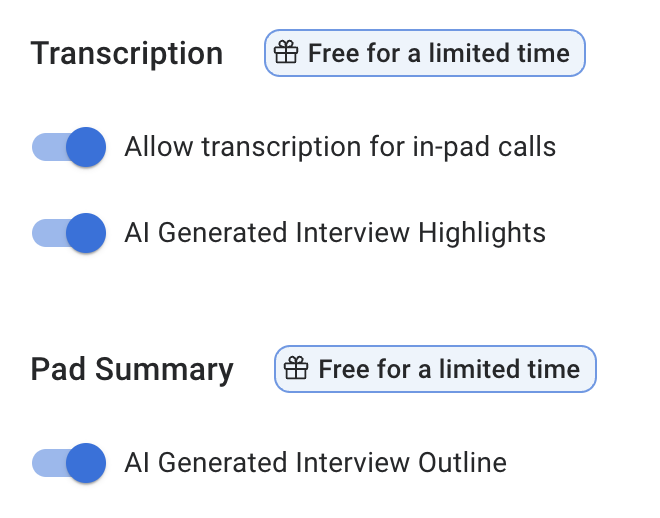Click the blue knob of in-pad calls switch
Image resolution: width=660 pixels, height=518 pixels.
(86, 148)
